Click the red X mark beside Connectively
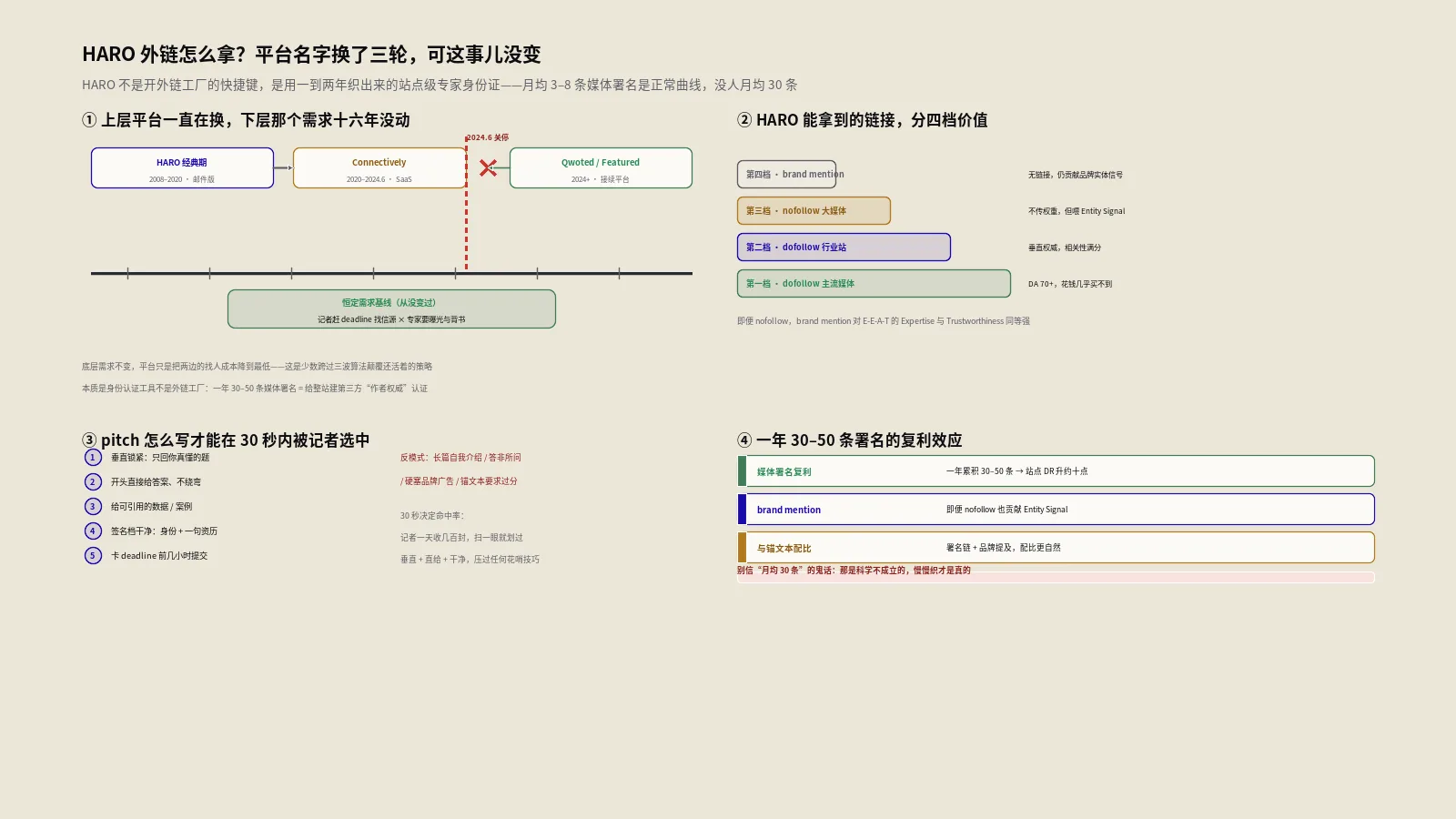Screen dimensions: 1456x819 488,168
